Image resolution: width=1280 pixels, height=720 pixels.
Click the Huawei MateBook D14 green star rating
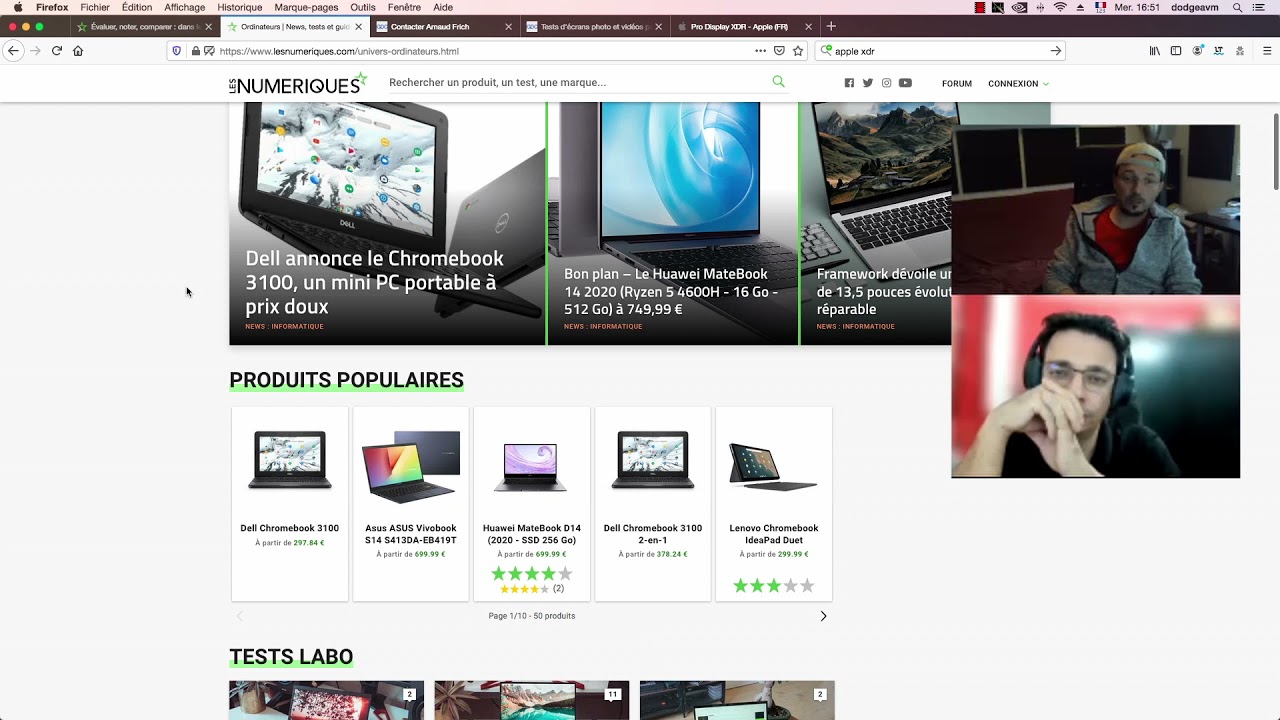click(532, 573)
